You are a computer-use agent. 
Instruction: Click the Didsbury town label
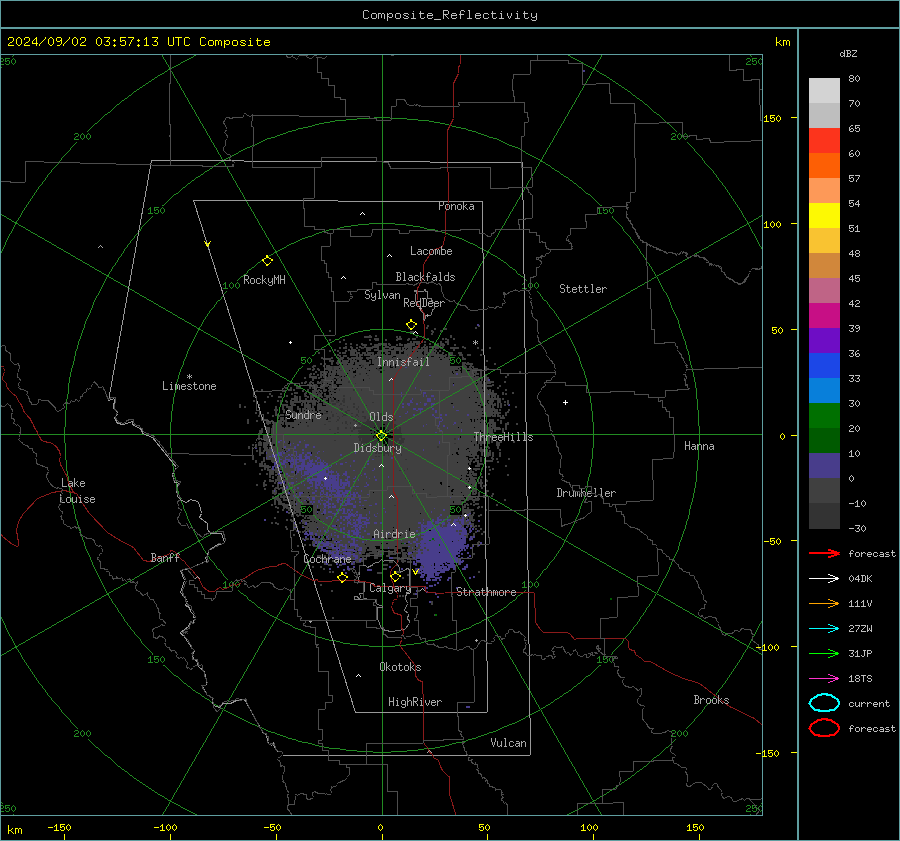377,448
